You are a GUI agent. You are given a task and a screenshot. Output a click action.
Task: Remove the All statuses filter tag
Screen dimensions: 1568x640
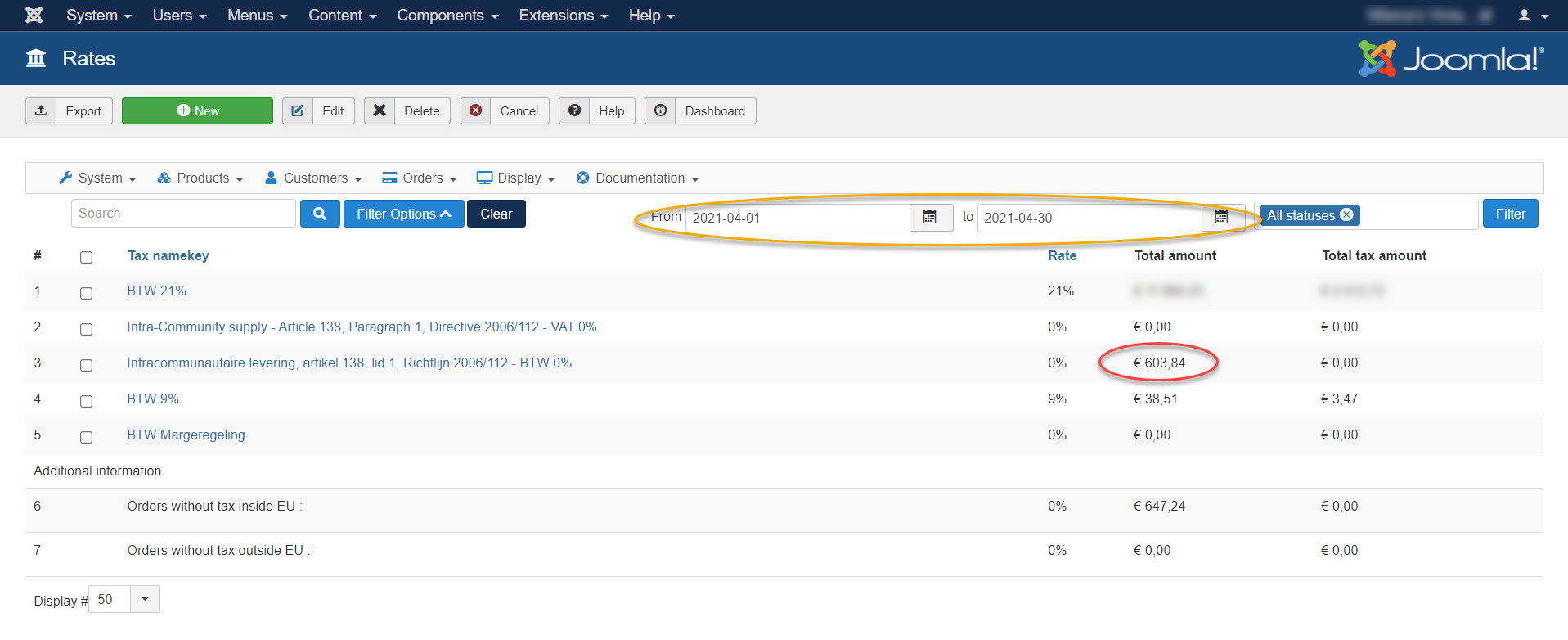point(1346,214)
